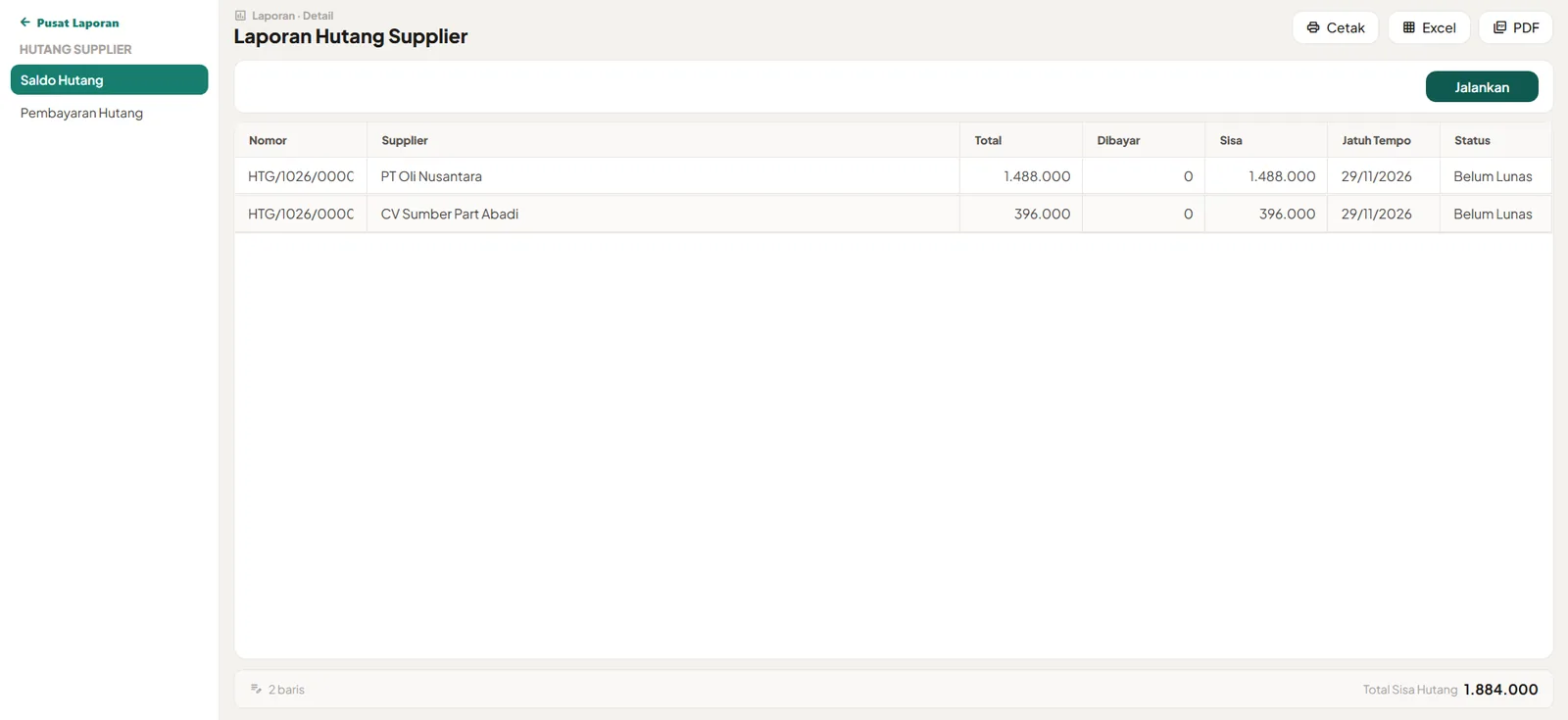Click the document icon on PDF

click(1499, 27)
